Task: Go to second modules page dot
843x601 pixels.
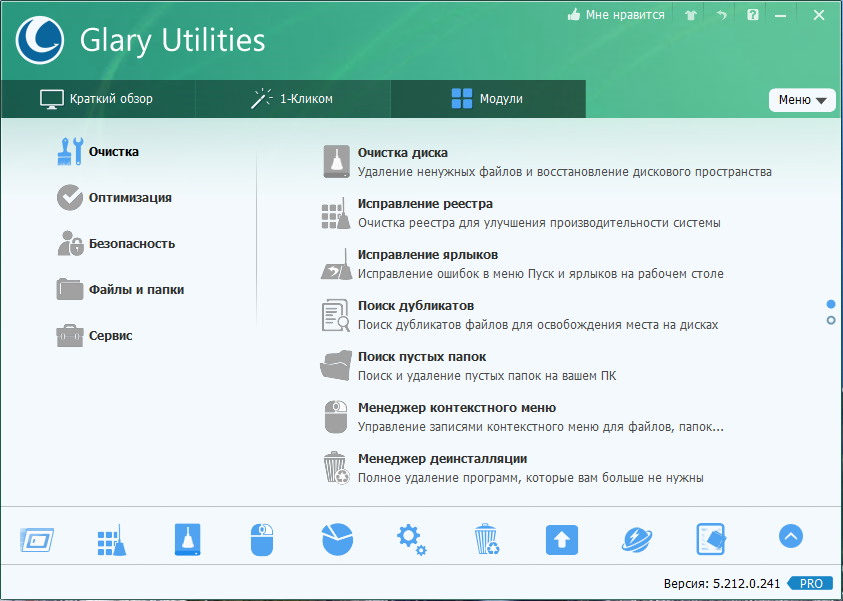Action: click(x=831, y=320)
